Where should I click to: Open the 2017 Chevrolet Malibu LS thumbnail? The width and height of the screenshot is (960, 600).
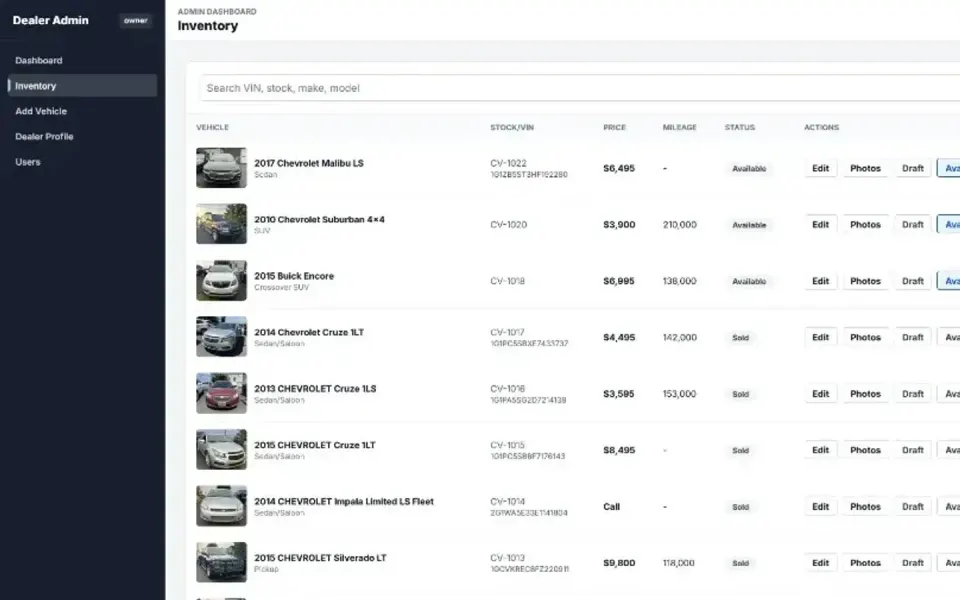point(221,168)
